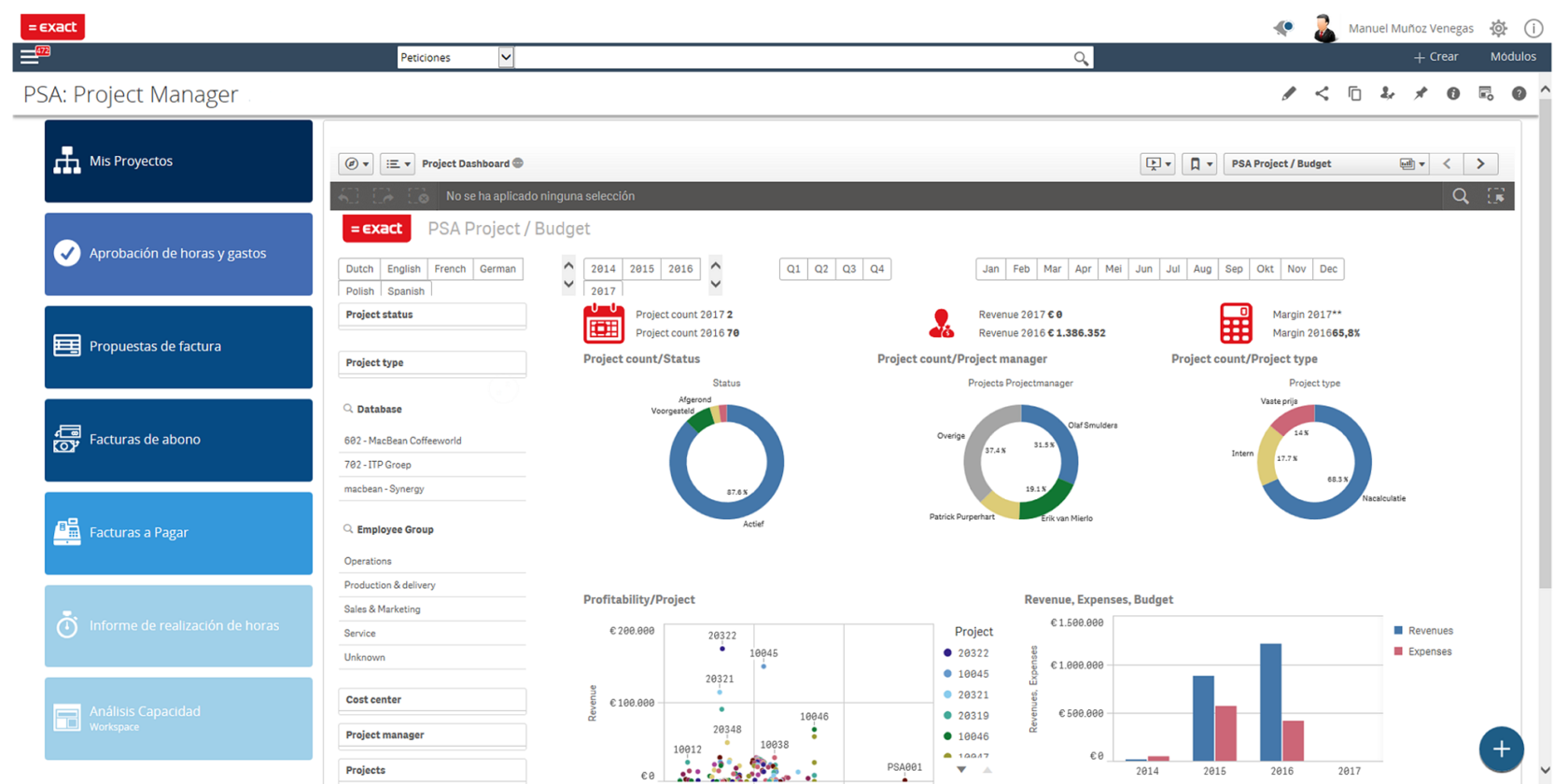Select month Dec filter
Image resolution: width=1568 pixels, height=784 pixels.
coord(1328,269)
